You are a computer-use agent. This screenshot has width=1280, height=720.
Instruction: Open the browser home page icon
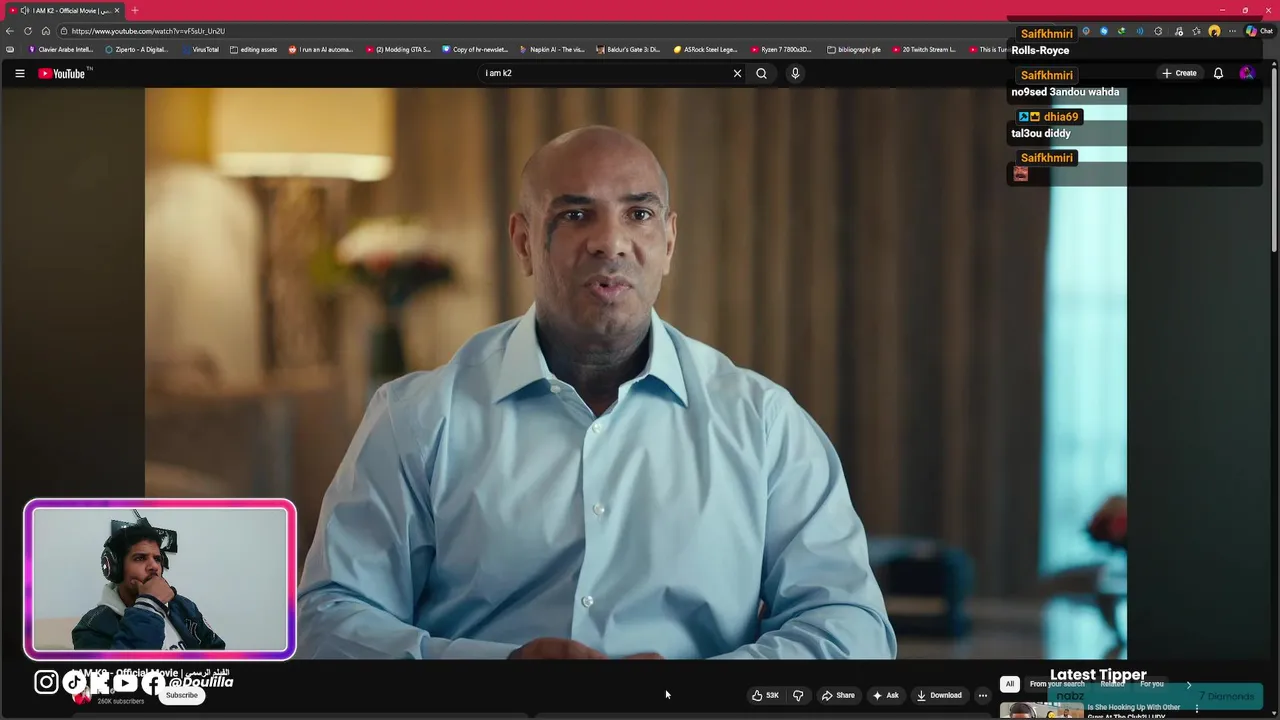(x=45, y=31)
